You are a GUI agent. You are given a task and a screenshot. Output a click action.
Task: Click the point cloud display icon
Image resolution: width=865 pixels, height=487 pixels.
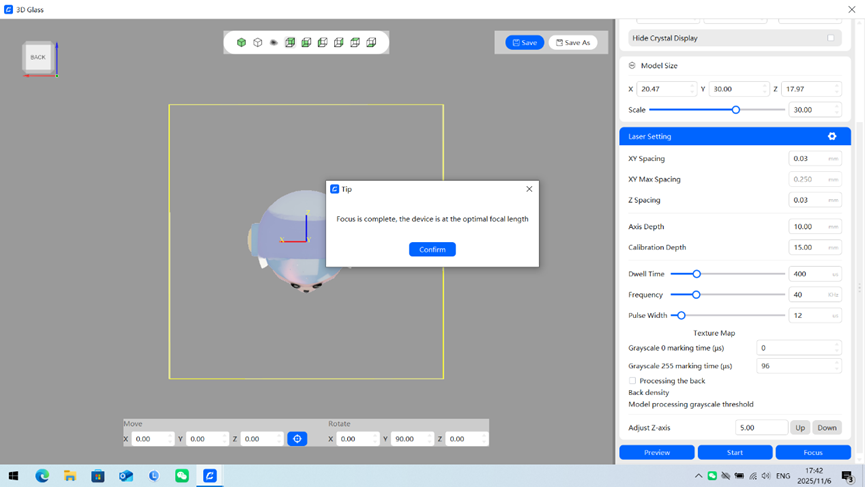(x=273, y=43)
